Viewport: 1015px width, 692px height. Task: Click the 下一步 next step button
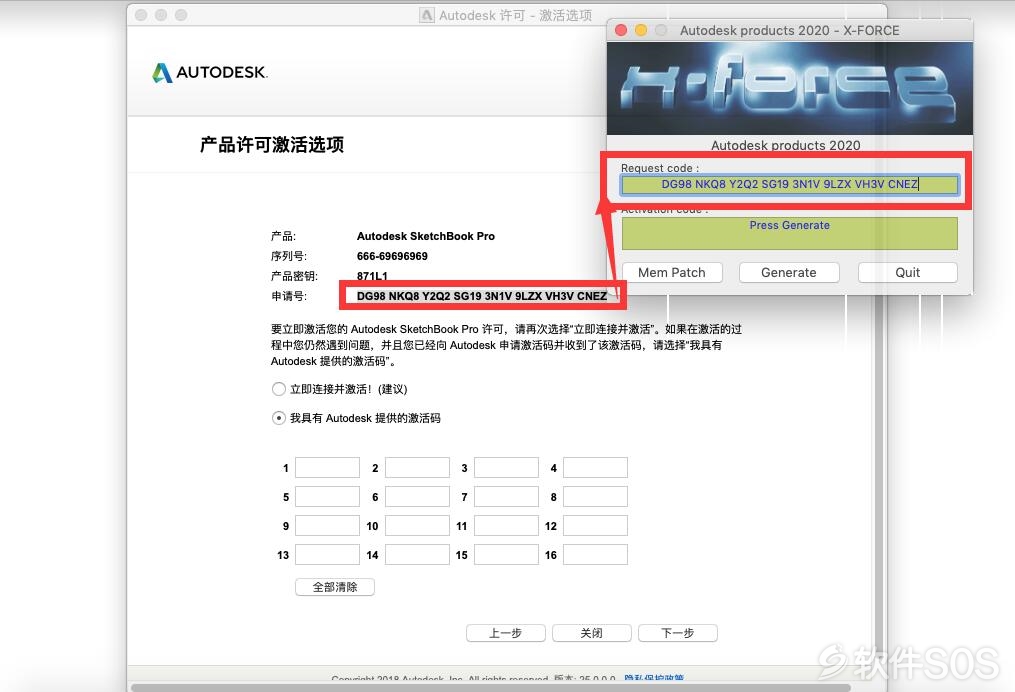click(x=678, y=633)
